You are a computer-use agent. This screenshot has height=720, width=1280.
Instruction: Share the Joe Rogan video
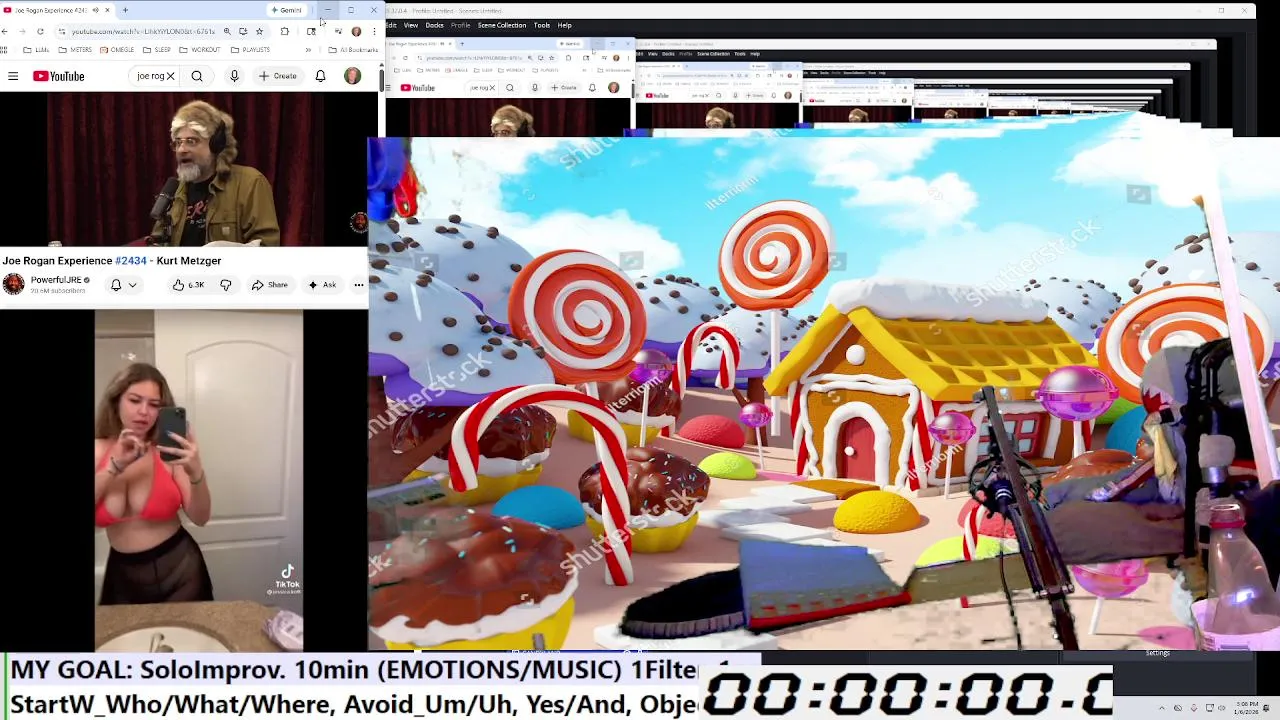tap(270, 285)
